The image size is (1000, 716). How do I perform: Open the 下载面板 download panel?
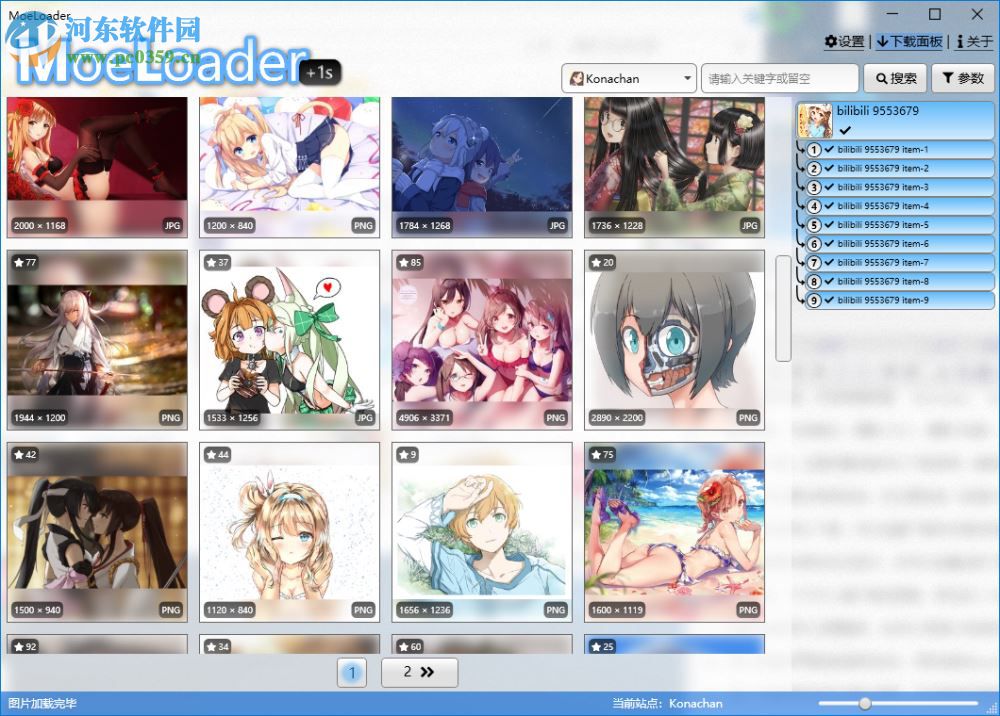(x=909, y=41)
